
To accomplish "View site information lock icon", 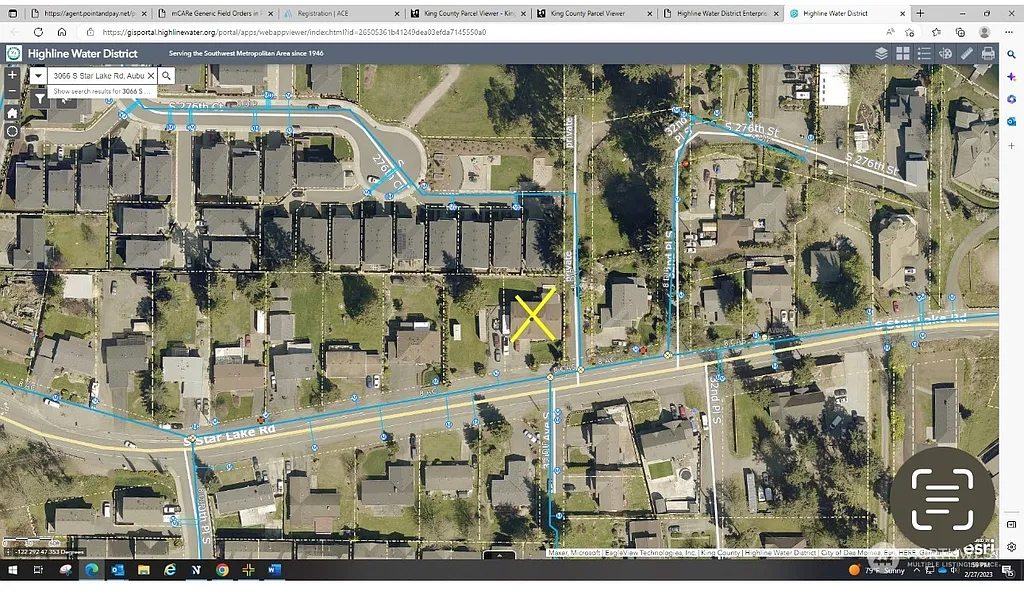I will 90,32.
